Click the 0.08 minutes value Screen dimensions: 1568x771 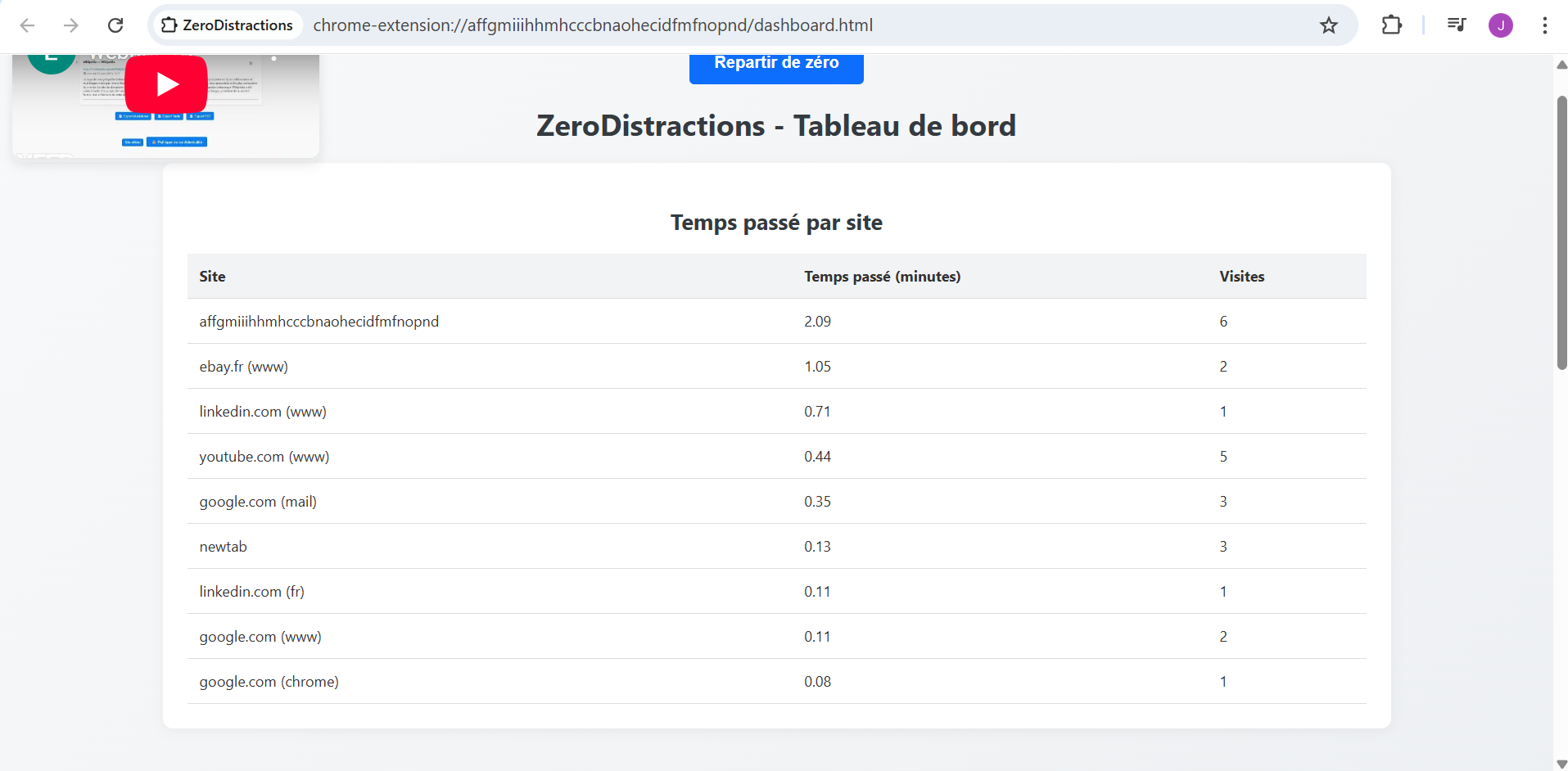pos(817,682)
